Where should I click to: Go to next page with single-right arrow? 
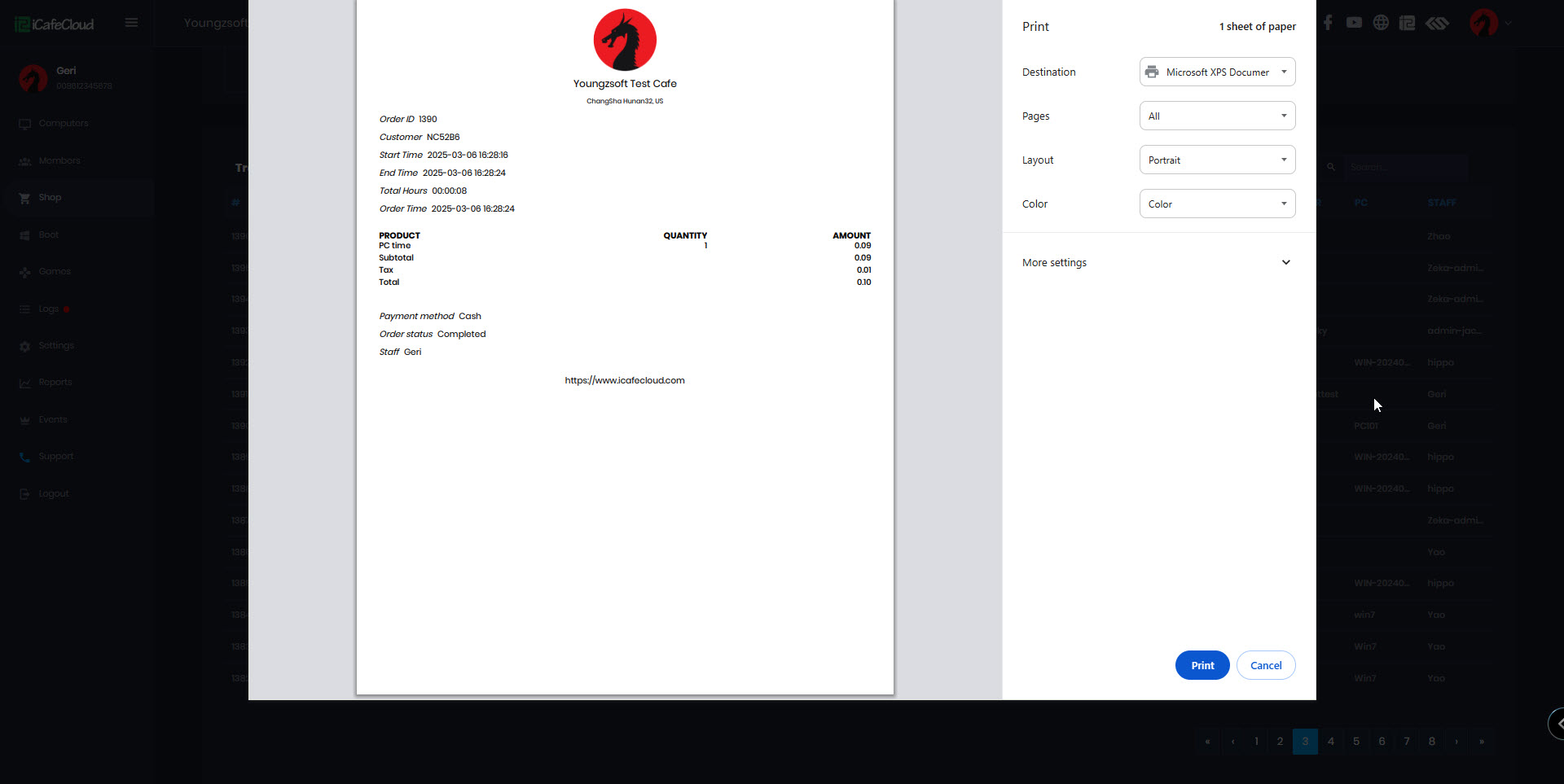click(1456, 742)
